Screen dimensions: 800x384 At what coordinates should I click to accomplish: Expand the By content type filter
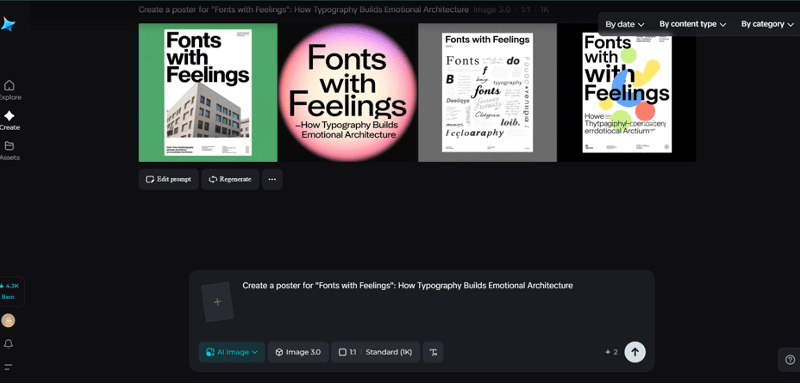692,24
